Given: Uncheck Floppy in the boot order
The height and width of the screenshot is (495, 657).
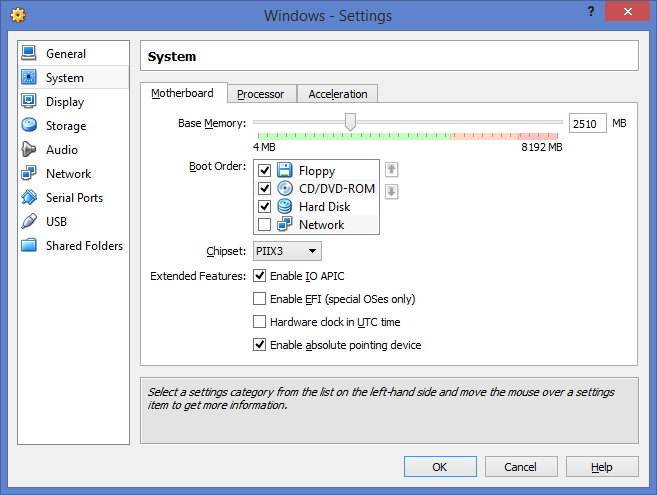Looking at the screenshot, I should point(264,171).
